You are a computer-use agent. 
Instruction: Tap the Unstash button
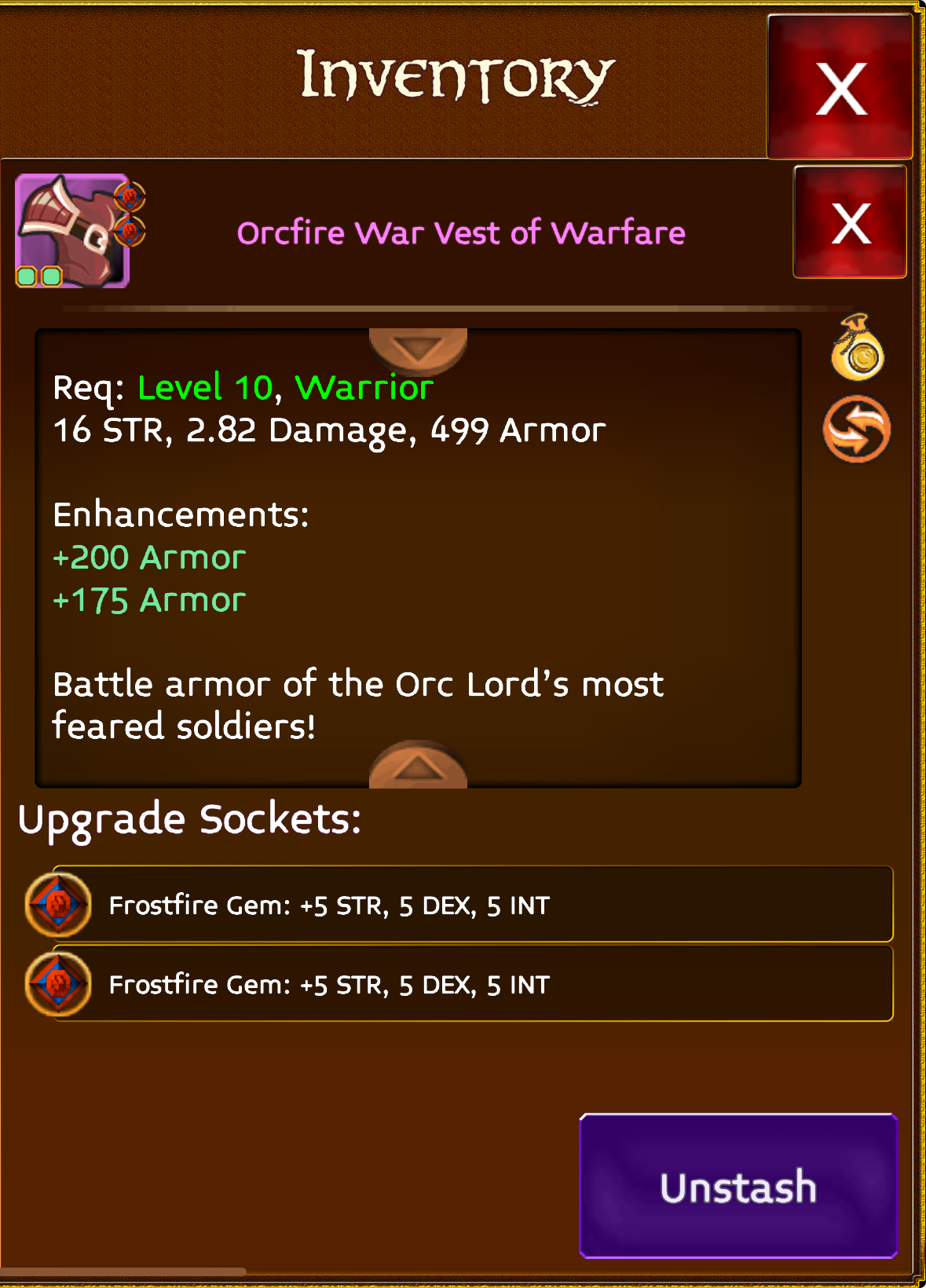pyautogui.click(x=738, y=1186)
